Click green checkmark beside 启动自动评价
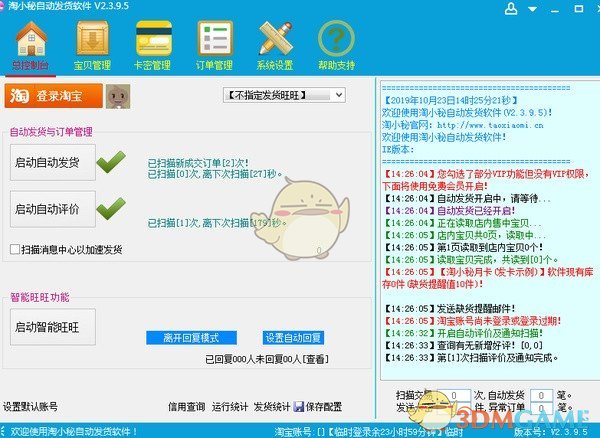The width and height of the screenshot is (600, 438). click(111, 208)
